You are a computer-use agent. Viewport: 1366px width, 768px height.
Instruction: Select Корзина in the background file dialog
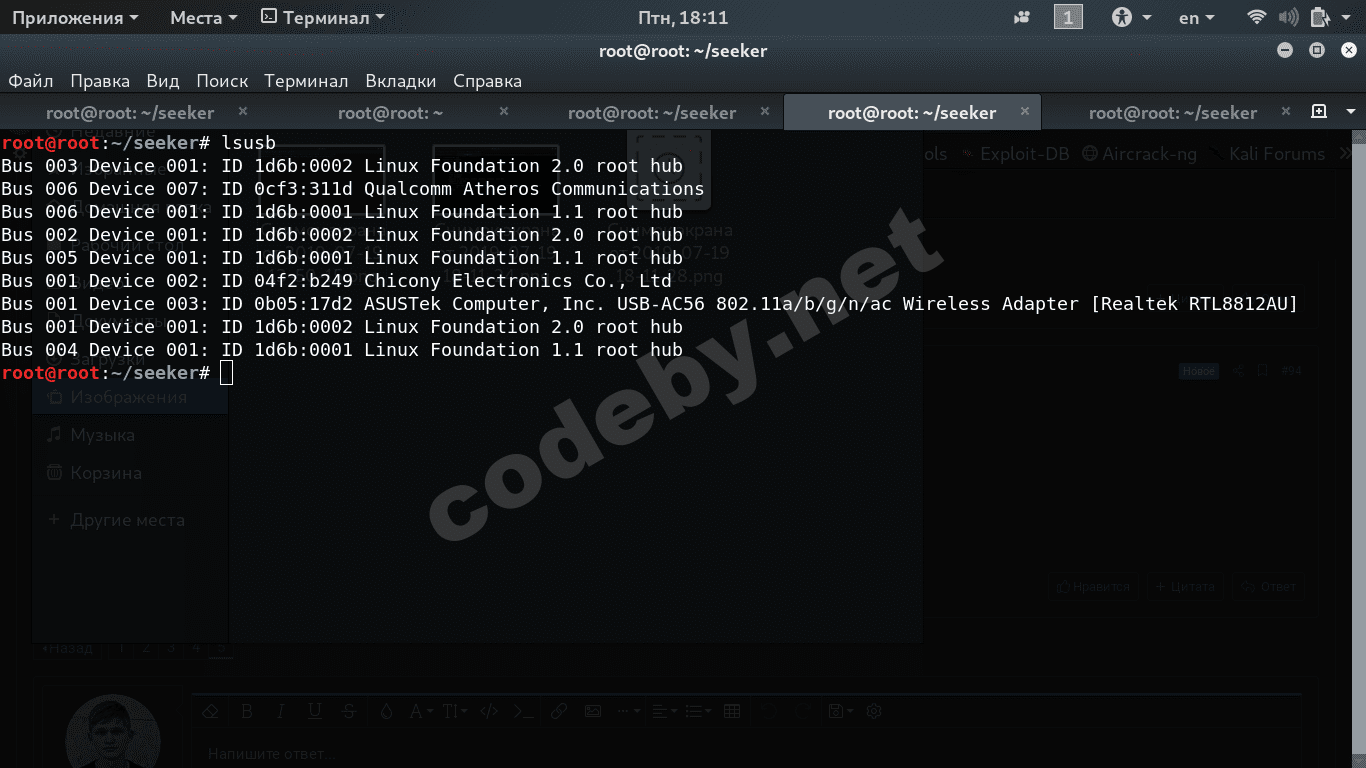tap(129, 473)
